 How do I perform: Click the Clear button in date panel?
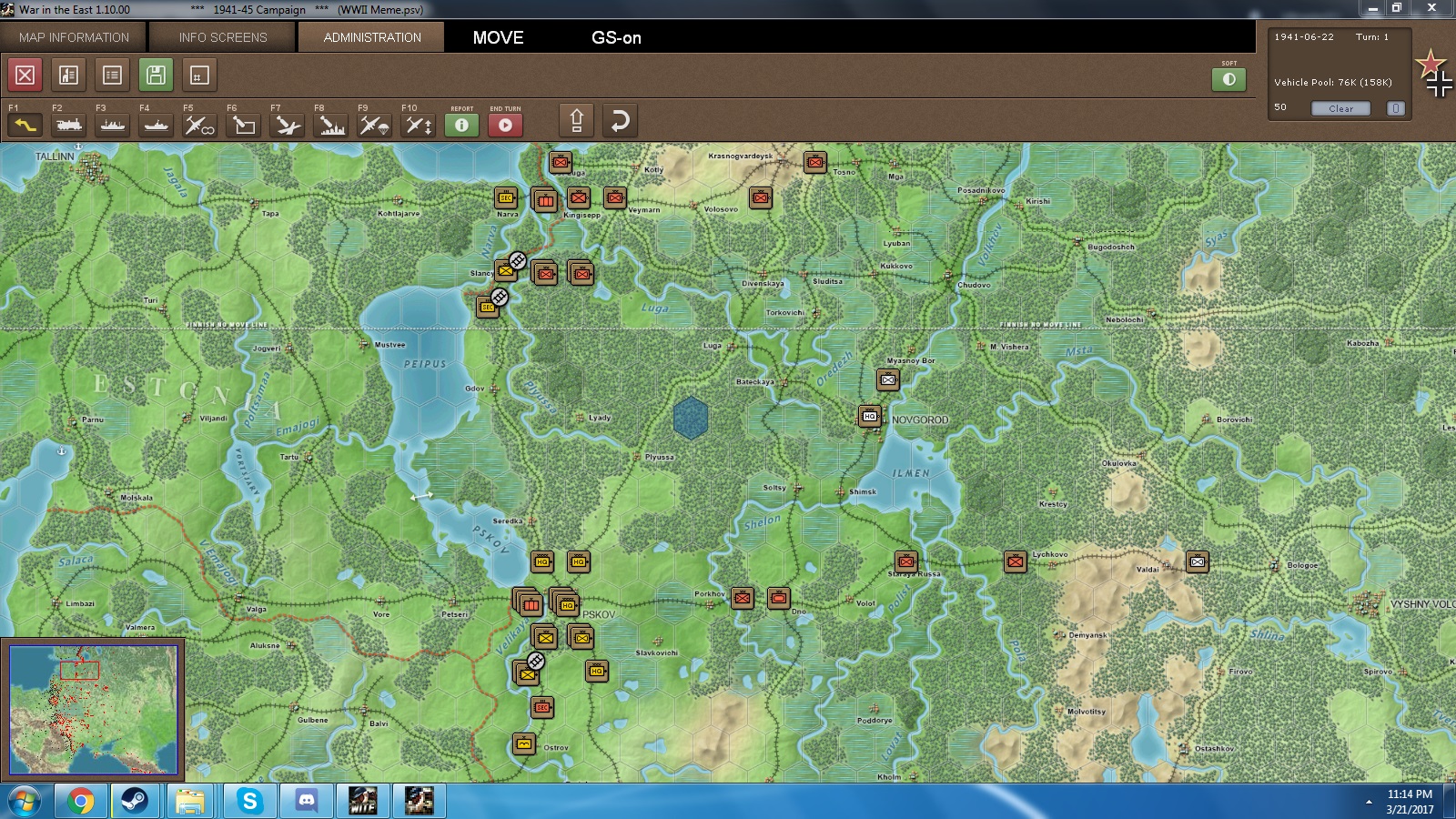coord(1340,108)
